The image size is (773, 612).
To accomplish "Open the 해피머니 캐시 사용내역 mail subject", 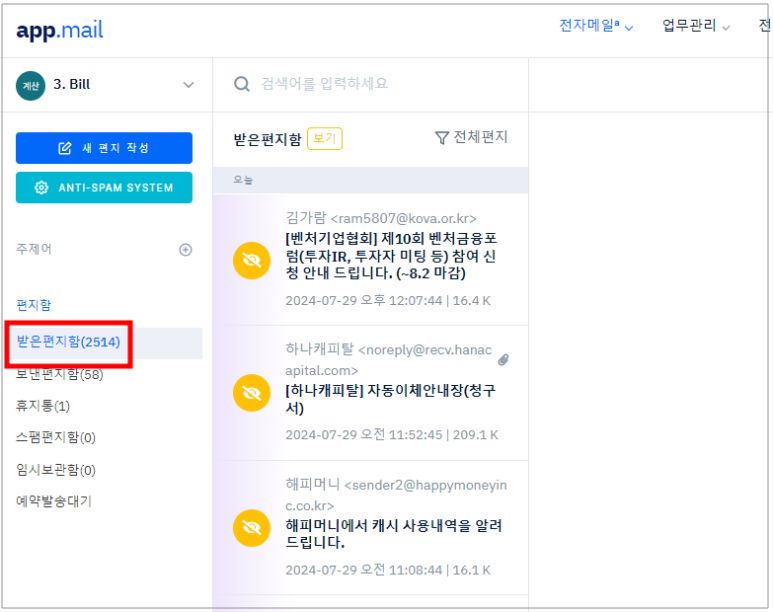I will tap(393, 534).
